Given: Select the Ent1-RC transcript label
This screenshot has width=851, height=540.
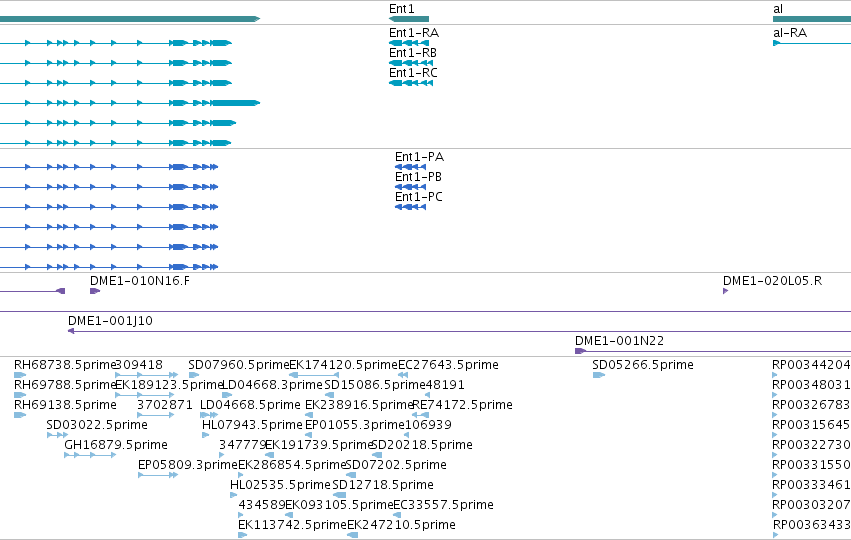Looking at the screenshot, I should coord(413,73).
